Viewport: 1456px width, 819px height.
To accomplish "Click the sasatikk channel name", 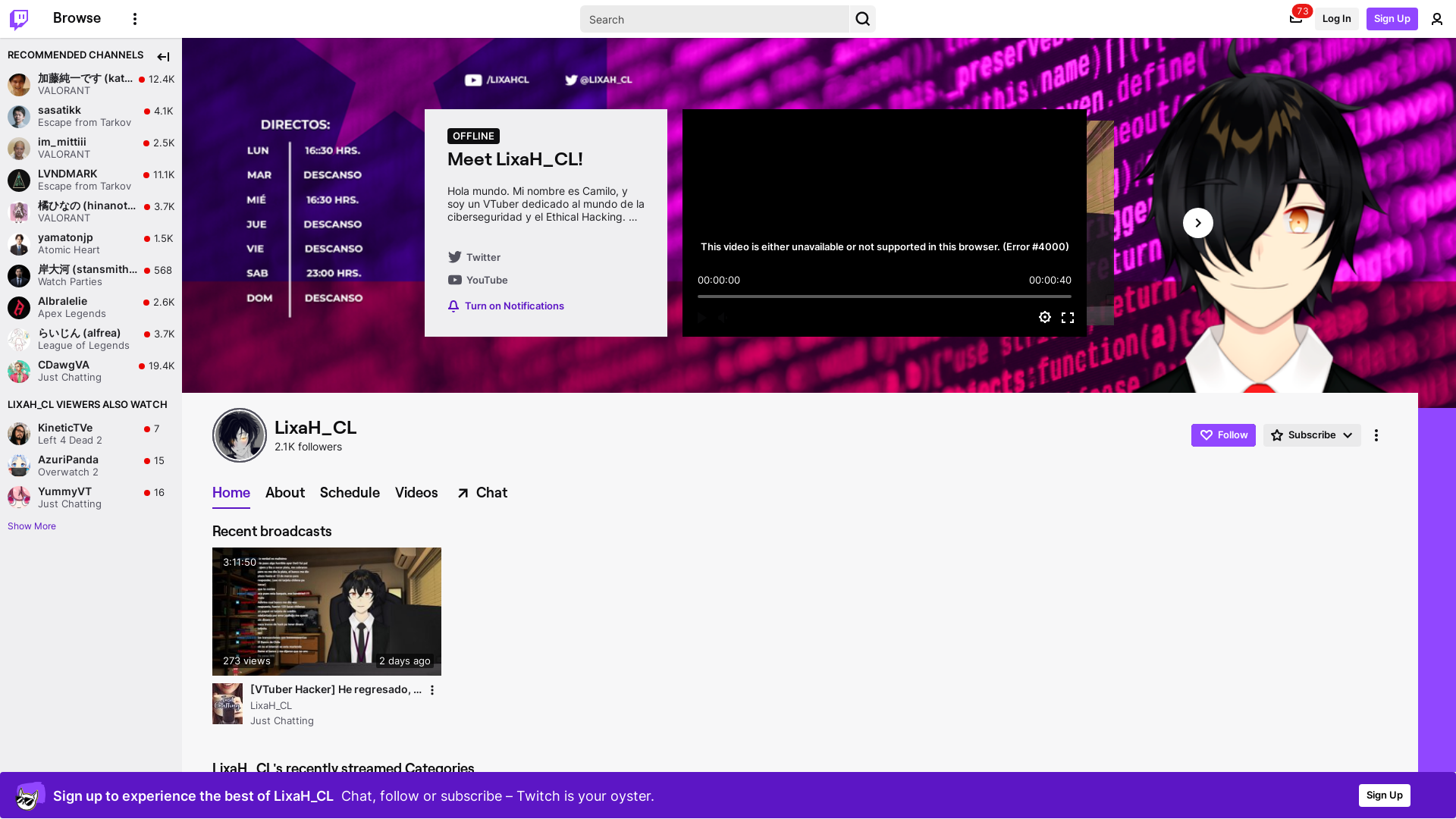I will (59, 110).
